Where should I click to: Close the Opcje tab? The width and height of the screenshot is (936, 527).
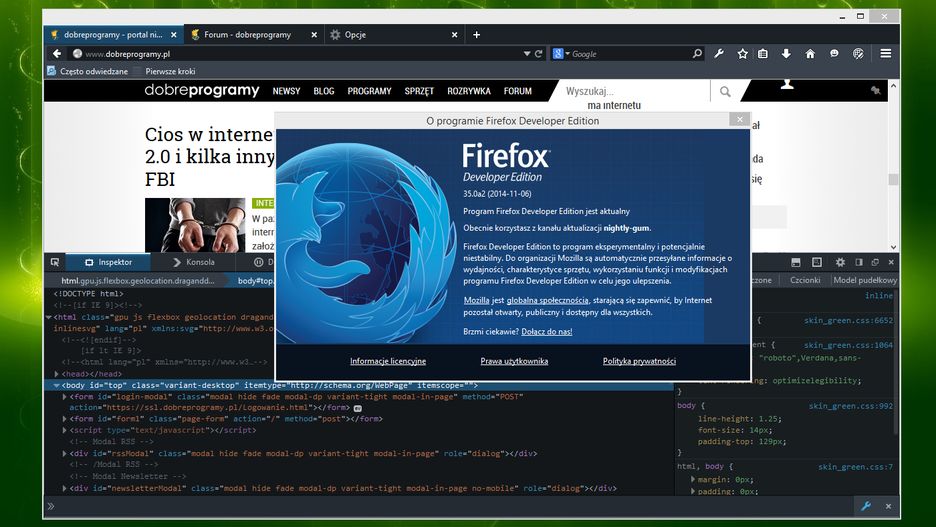[454, 35]
